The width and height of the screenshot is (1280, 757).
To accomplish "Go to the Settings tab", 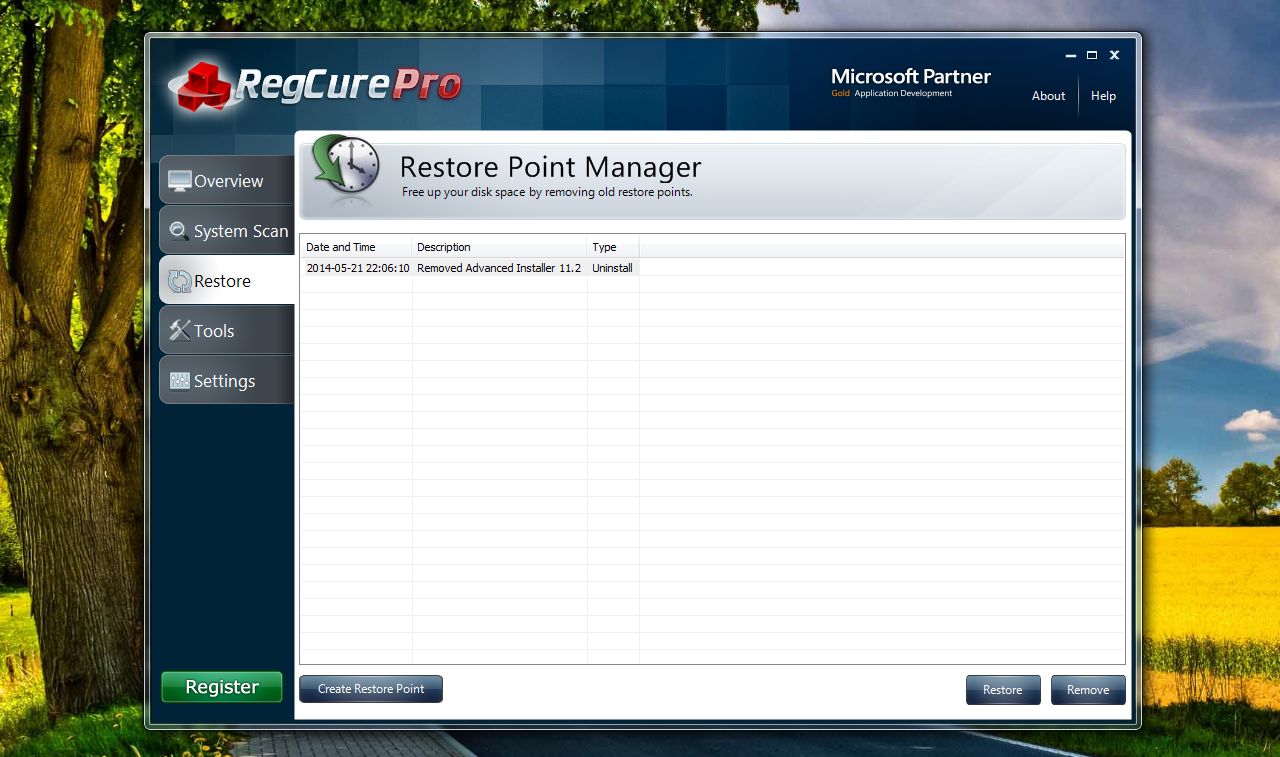I will pyautogui.click(x=227, y=381).
